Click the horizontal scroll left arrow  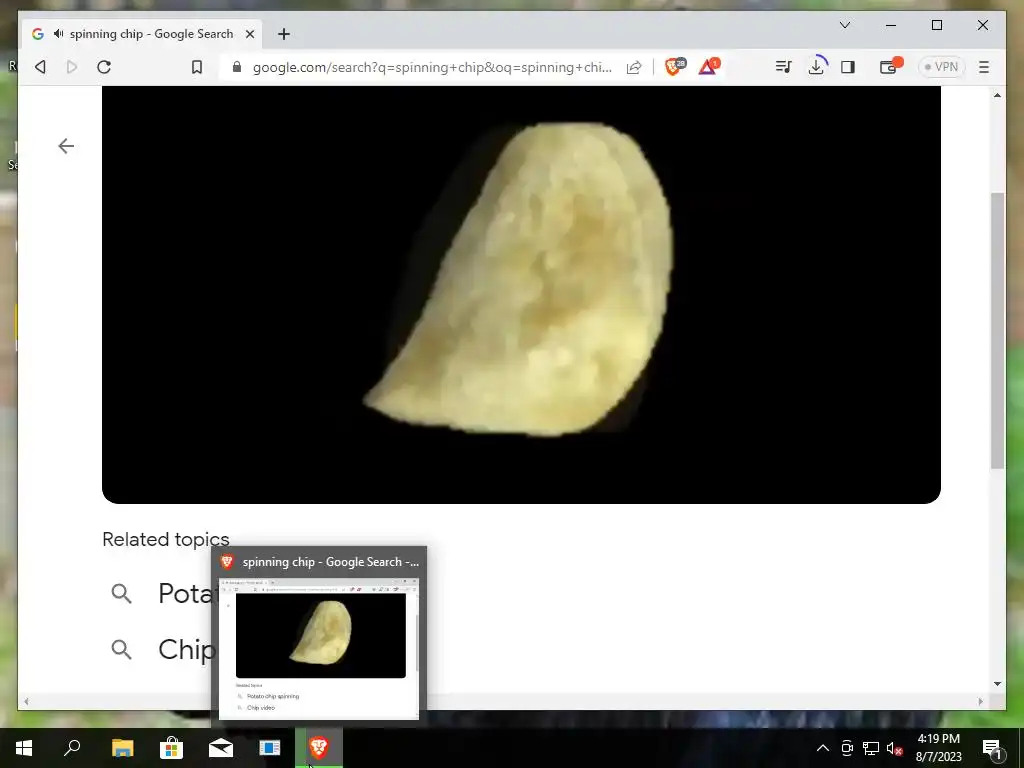26,701
